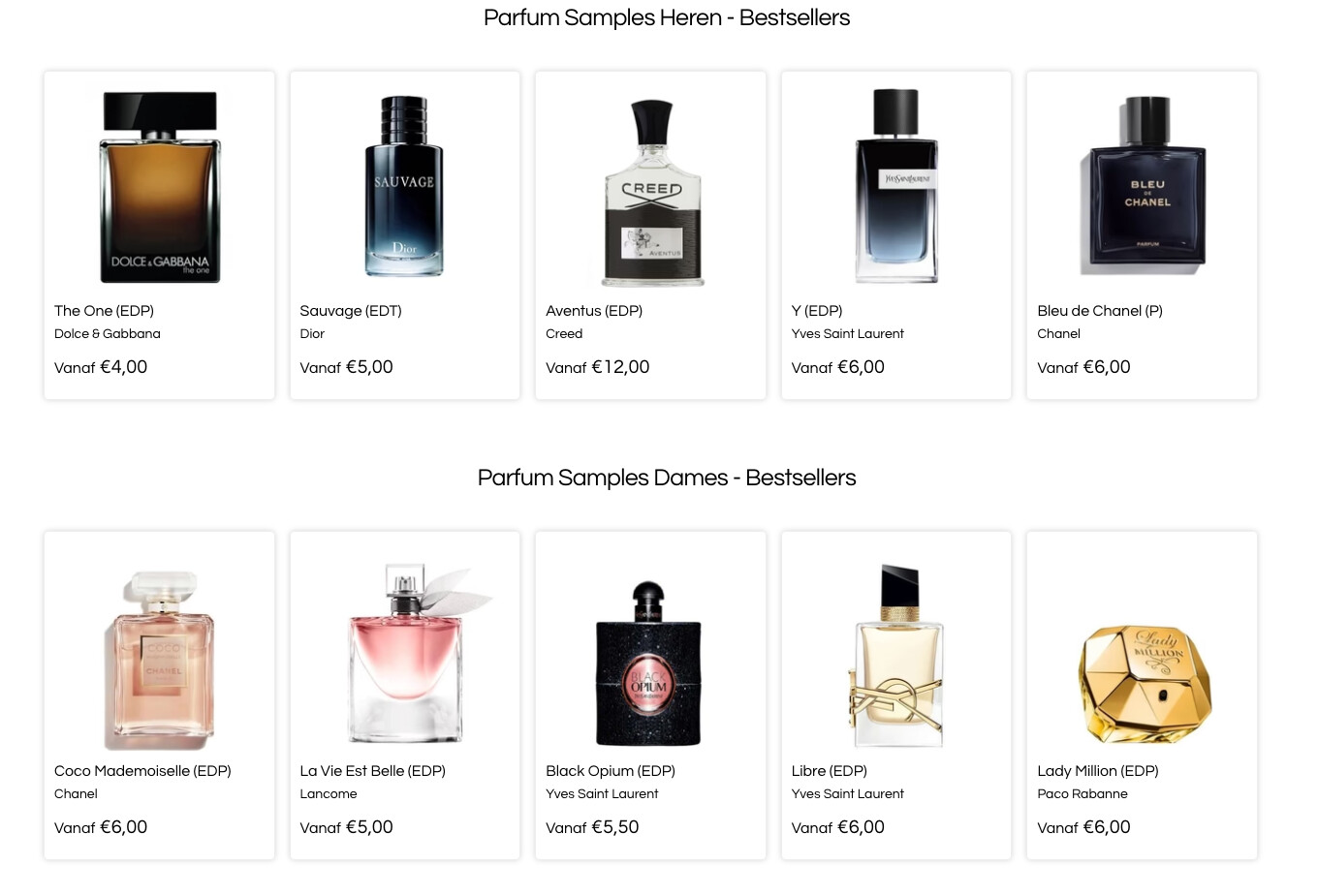Open the Bleu de Chanel (P) title link
Screen dimensions: 1318x896
(1100, 311)
